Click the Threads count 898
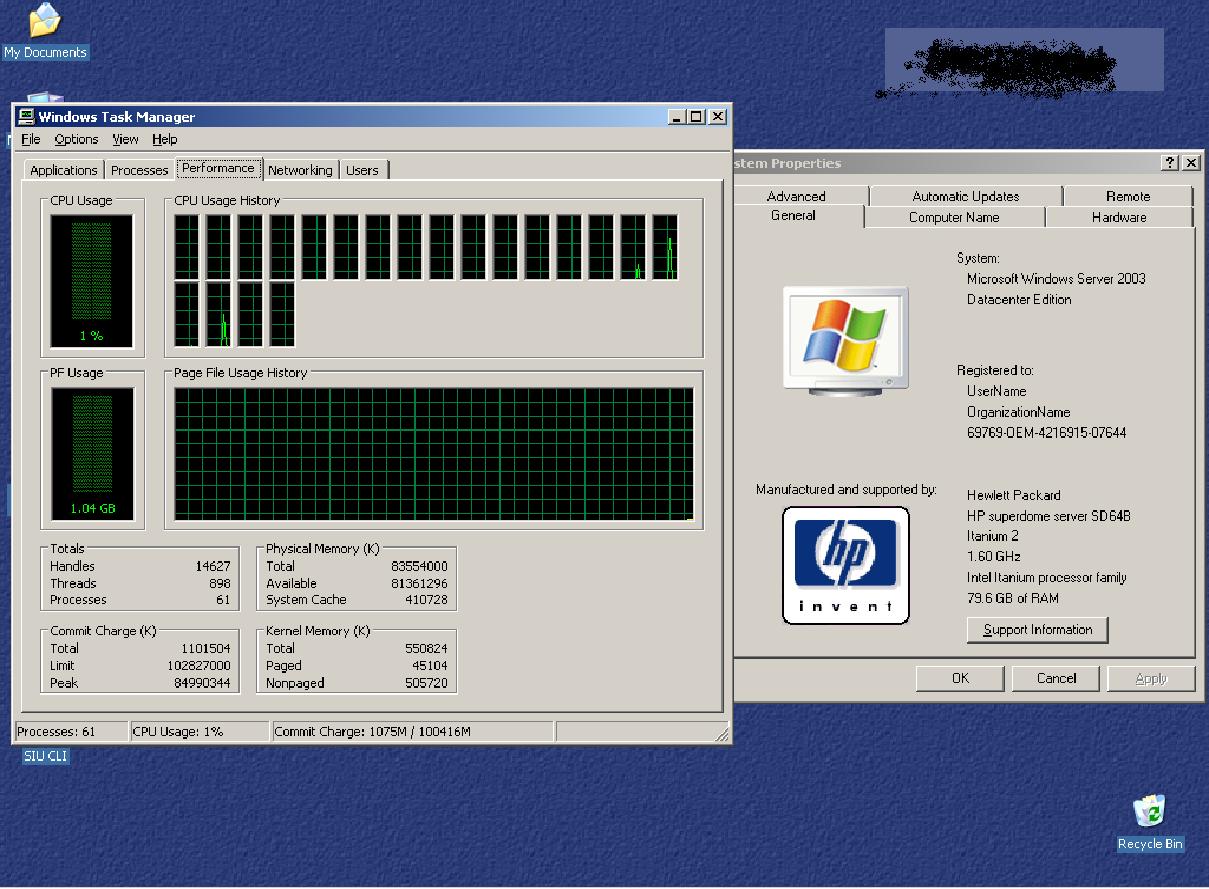1209x889 pixels. 220,583
